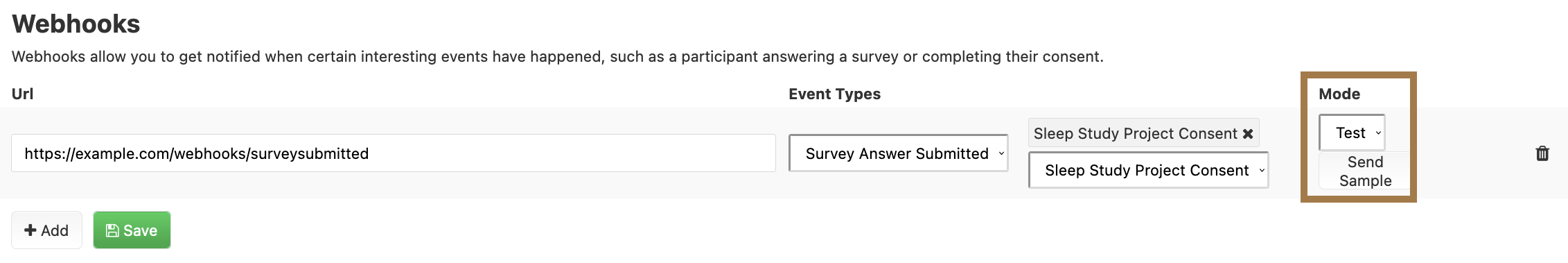Save the webhook settings

(x=132, y=230)
